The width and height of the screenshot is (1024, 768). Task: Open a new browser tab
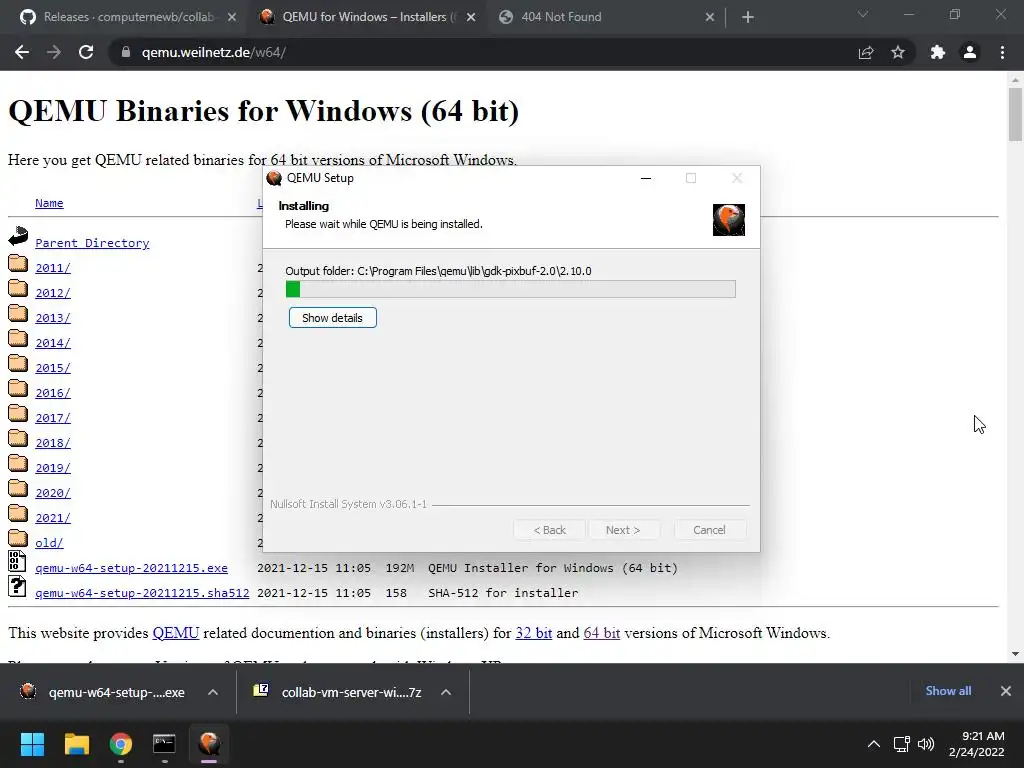pos(748,17)
